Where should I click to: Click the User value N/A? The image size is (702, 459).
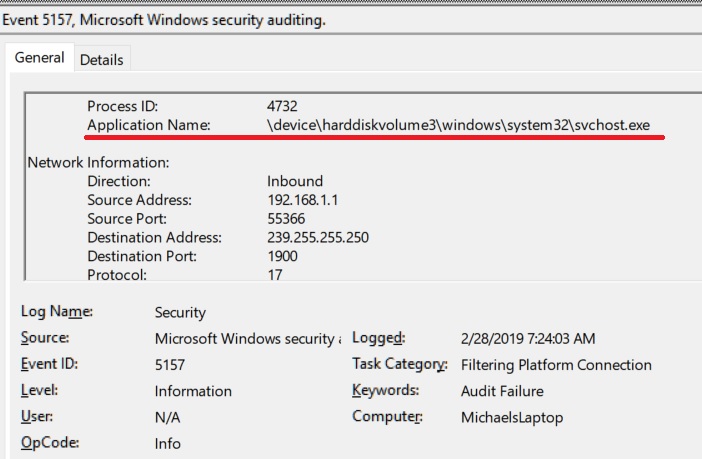coord(167,417)
